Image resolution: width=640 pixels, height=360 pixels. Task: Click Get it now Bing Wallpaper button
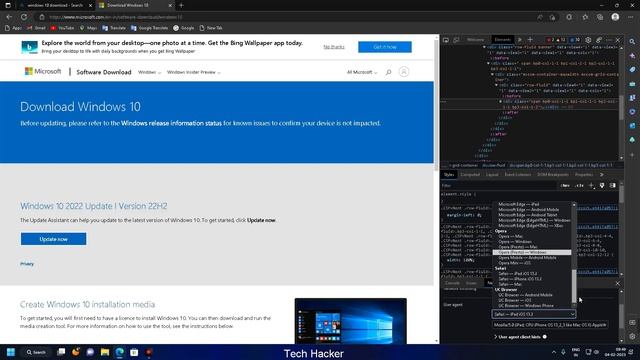[x=384, y=47]
